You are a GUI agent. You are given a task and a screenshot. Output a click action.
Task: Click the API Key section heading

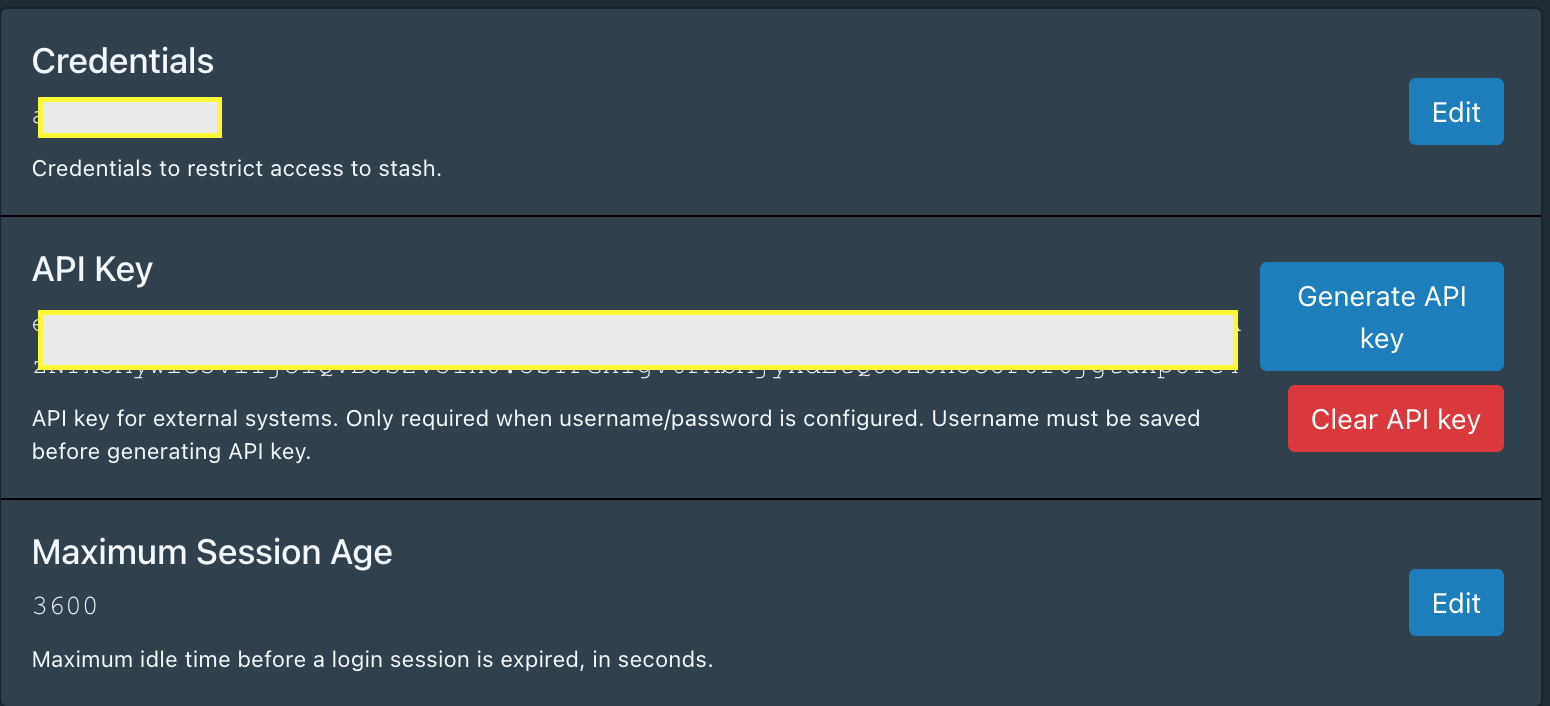[92, 268]
